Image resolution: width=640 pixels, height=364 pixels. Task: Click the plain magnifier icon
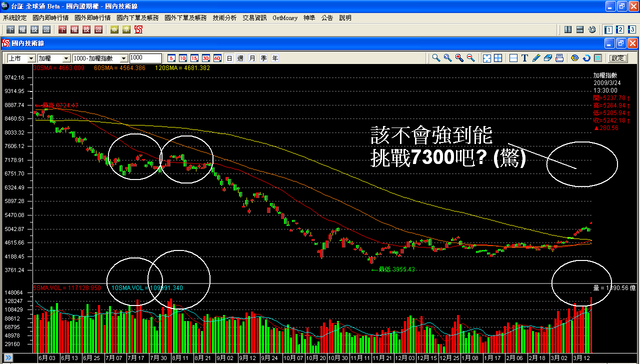click(436, 58)
